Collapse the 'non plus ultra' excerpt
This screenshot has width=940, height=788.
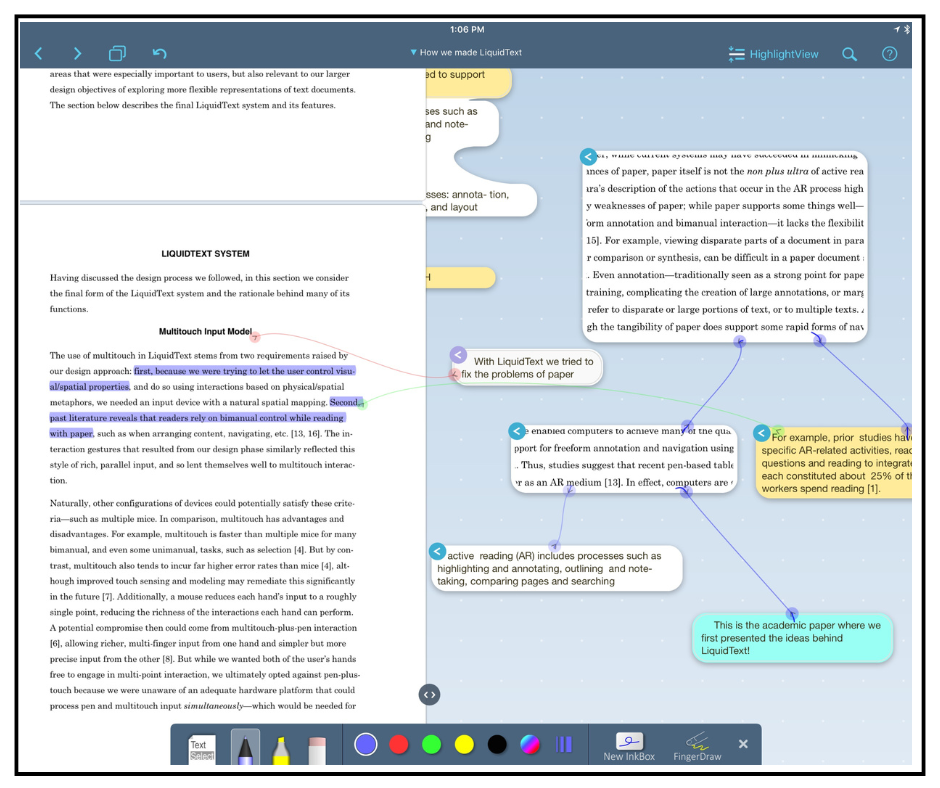(x=589, y=157)
